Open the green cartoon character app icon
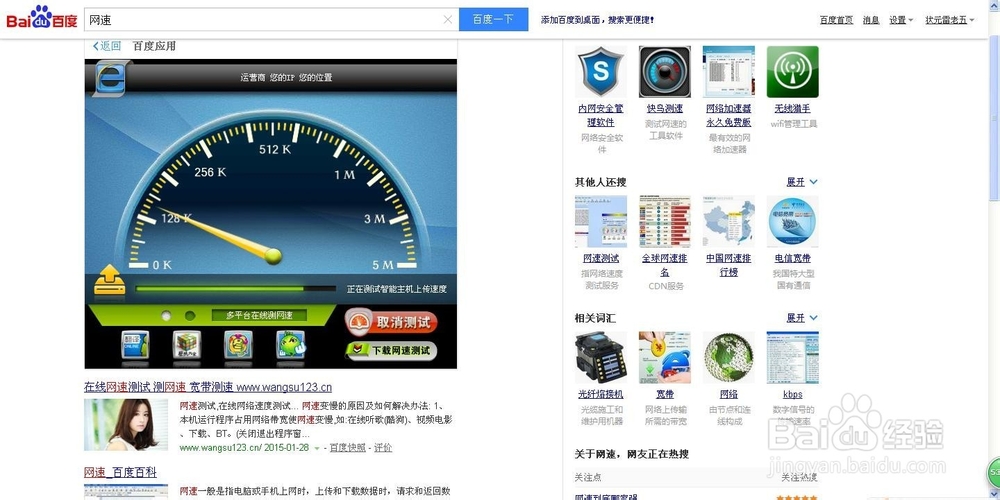Viewport: 1000px width, 500px height. tap(290, 345)
